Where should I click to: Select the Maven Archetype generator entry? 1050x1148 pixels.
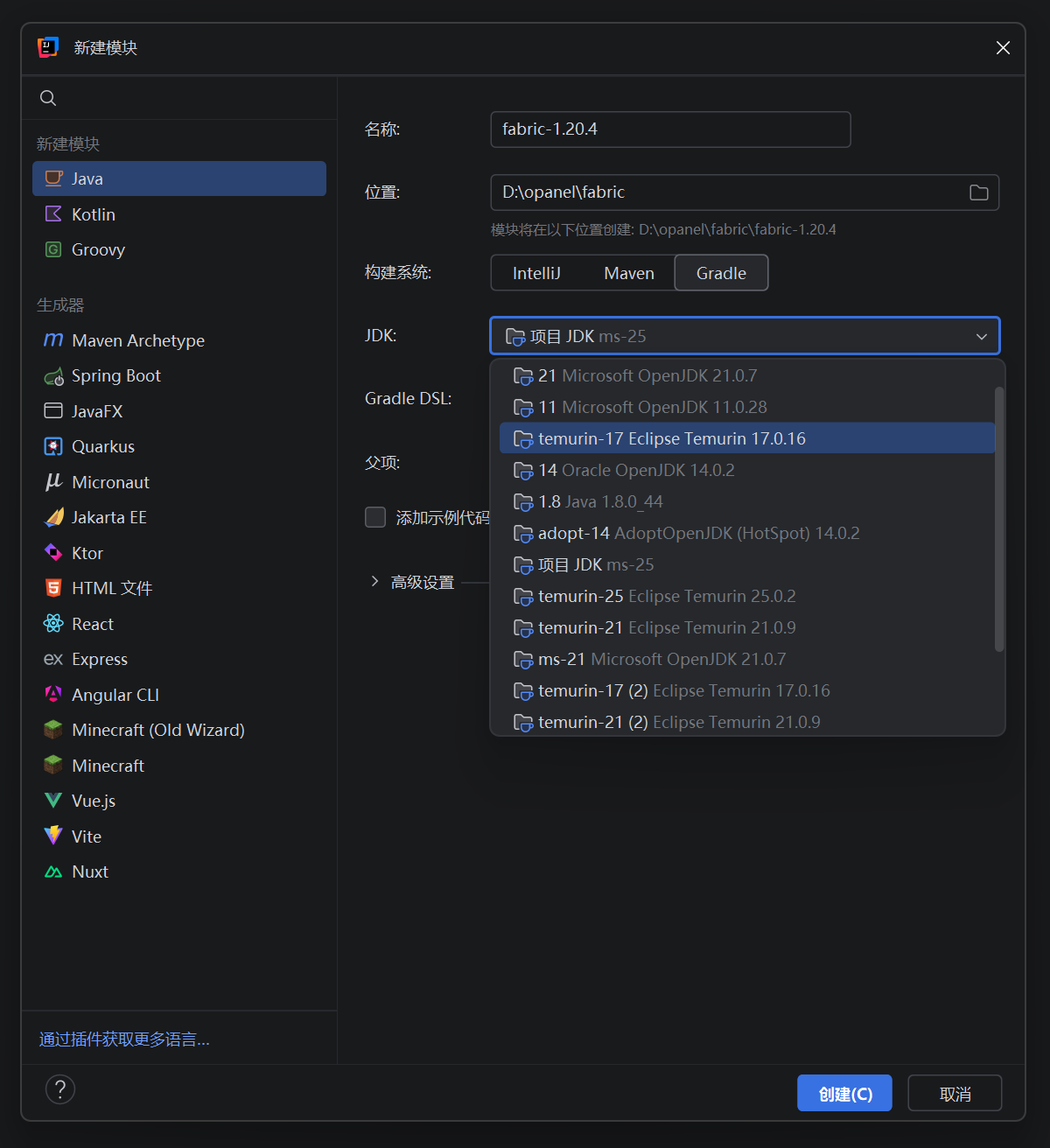point(179,340)
